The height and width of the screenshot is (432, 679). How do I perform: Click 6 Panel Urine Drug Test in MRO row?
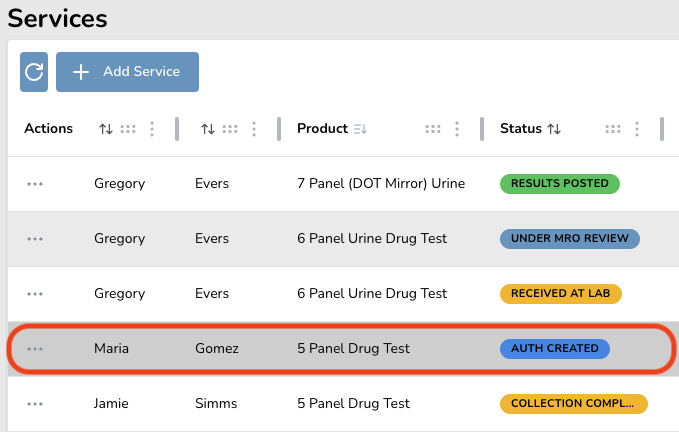click(x=372, y=239)
